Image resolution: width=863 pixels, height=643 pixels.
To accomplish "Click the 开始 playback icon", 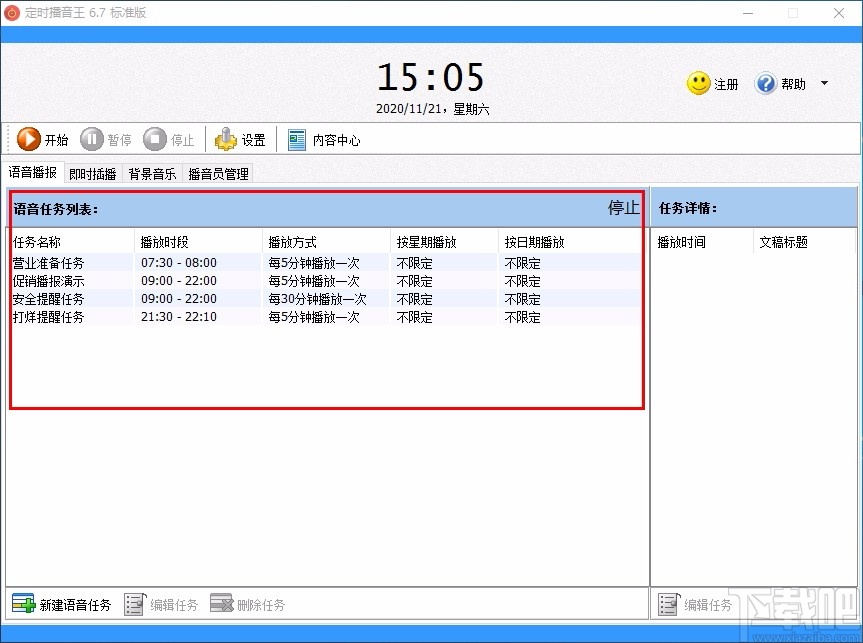I will coord(30,139).
